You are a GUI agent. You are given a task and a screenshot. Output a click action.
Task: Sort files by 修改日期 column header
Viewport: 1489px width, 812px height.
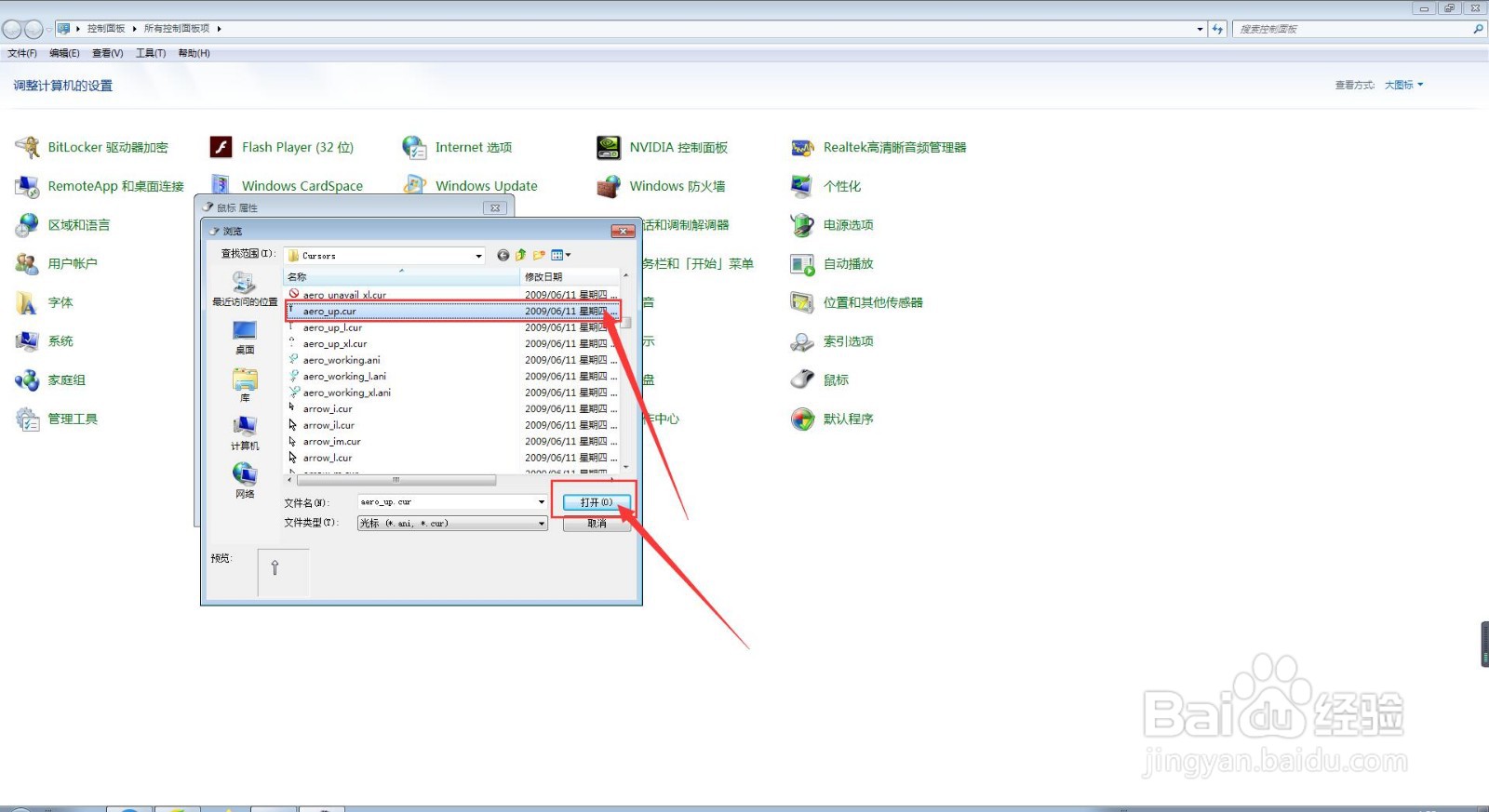point(569,276)
